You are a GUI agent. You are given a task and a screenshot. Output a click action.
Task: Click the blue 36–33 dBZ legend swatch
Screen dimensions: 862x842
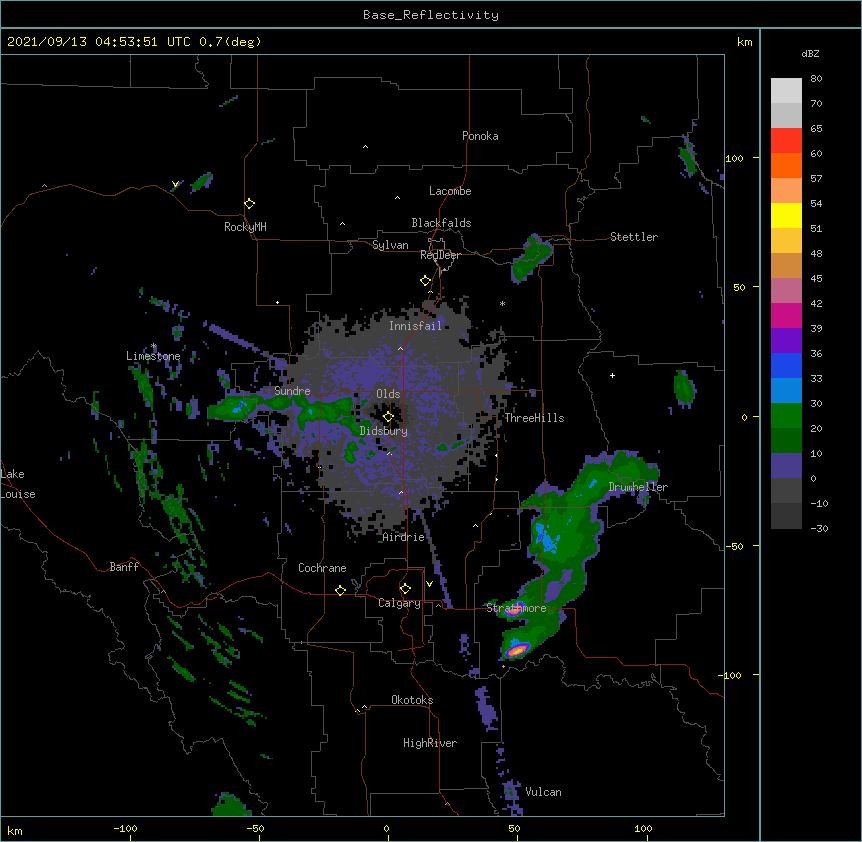tap(786, 365)
